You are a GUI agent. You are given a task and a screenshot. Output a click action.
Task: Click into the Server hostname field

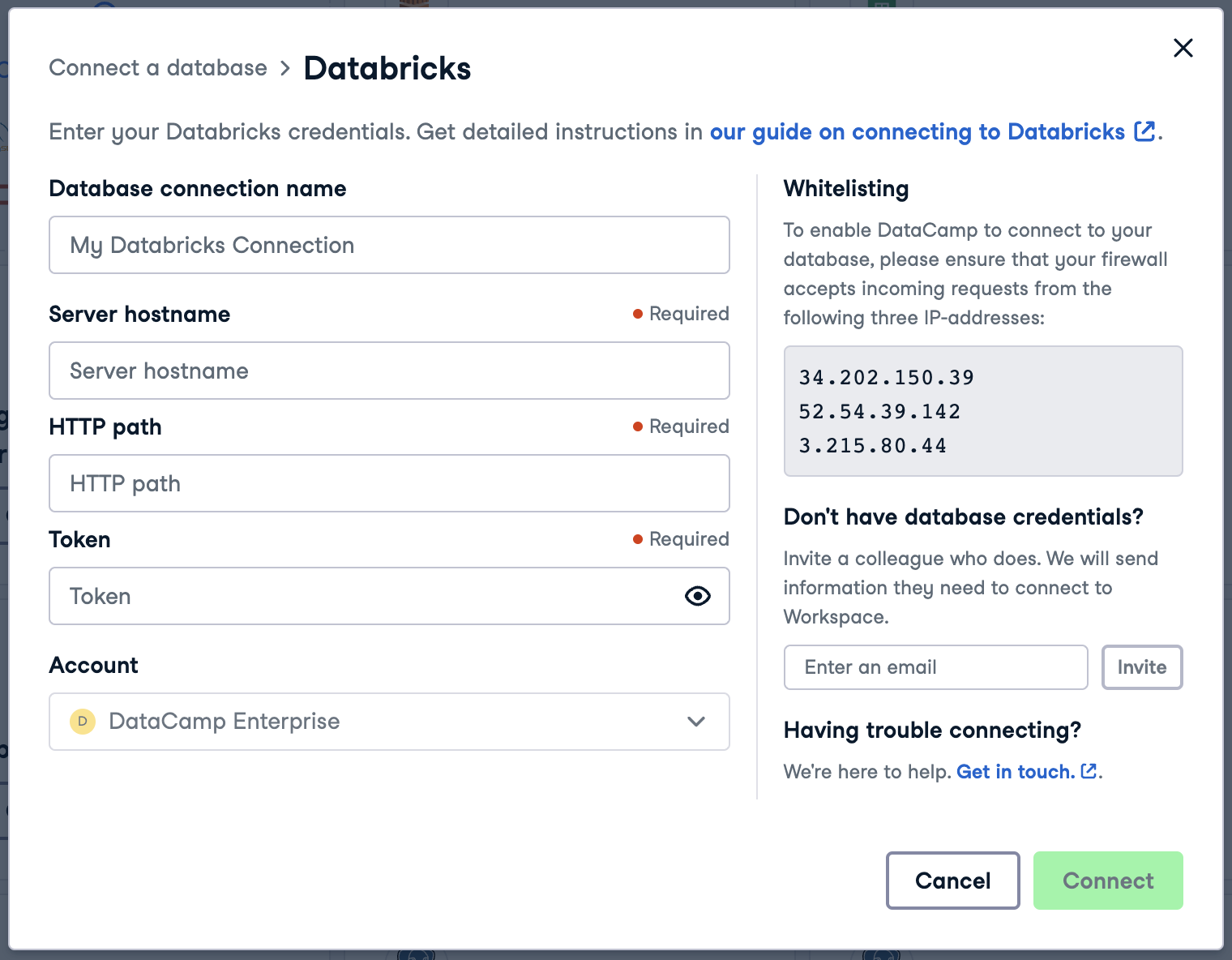pos(389,371)
